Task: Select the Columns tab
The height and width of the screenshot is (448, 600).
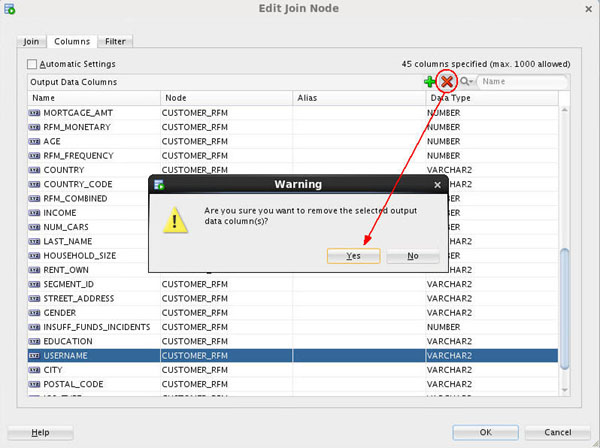Action: [x=72, y=41]
